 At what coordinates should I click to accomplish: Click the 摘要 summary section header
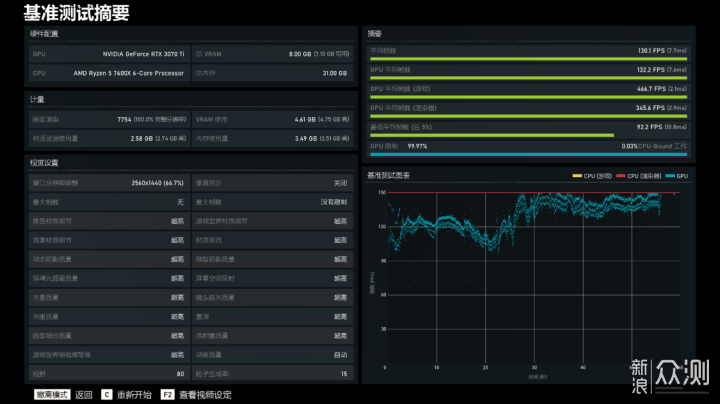coord(375,33)
